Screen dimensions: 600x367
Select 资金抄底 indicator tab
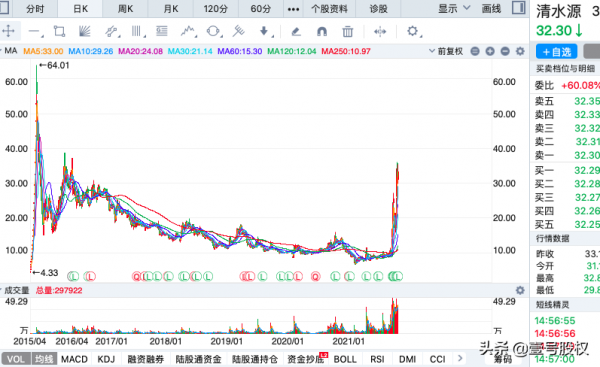click(x=307, y=359)
